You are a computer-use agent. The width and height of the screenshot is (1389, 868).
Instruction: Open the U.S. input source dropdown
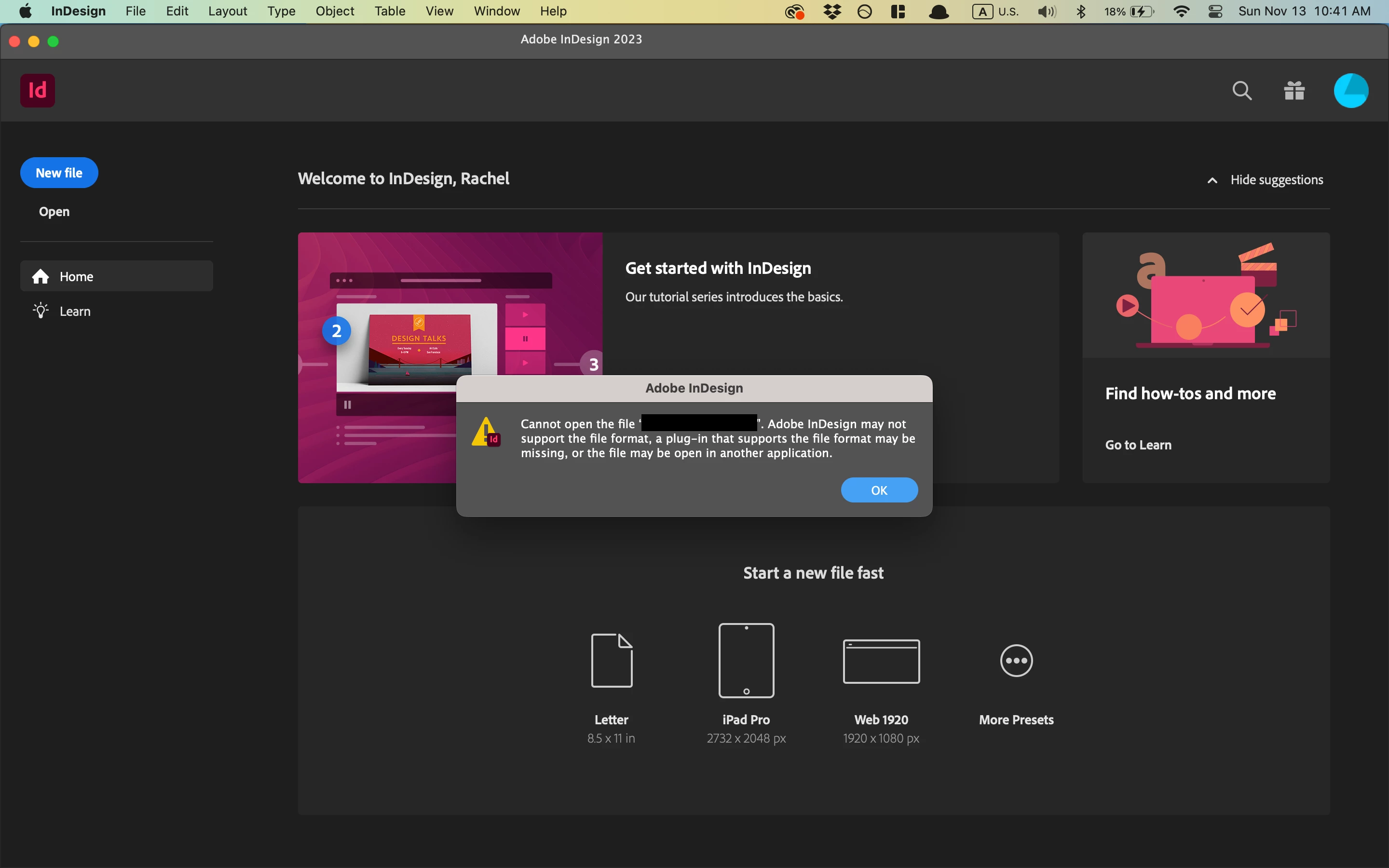point(996,12)
